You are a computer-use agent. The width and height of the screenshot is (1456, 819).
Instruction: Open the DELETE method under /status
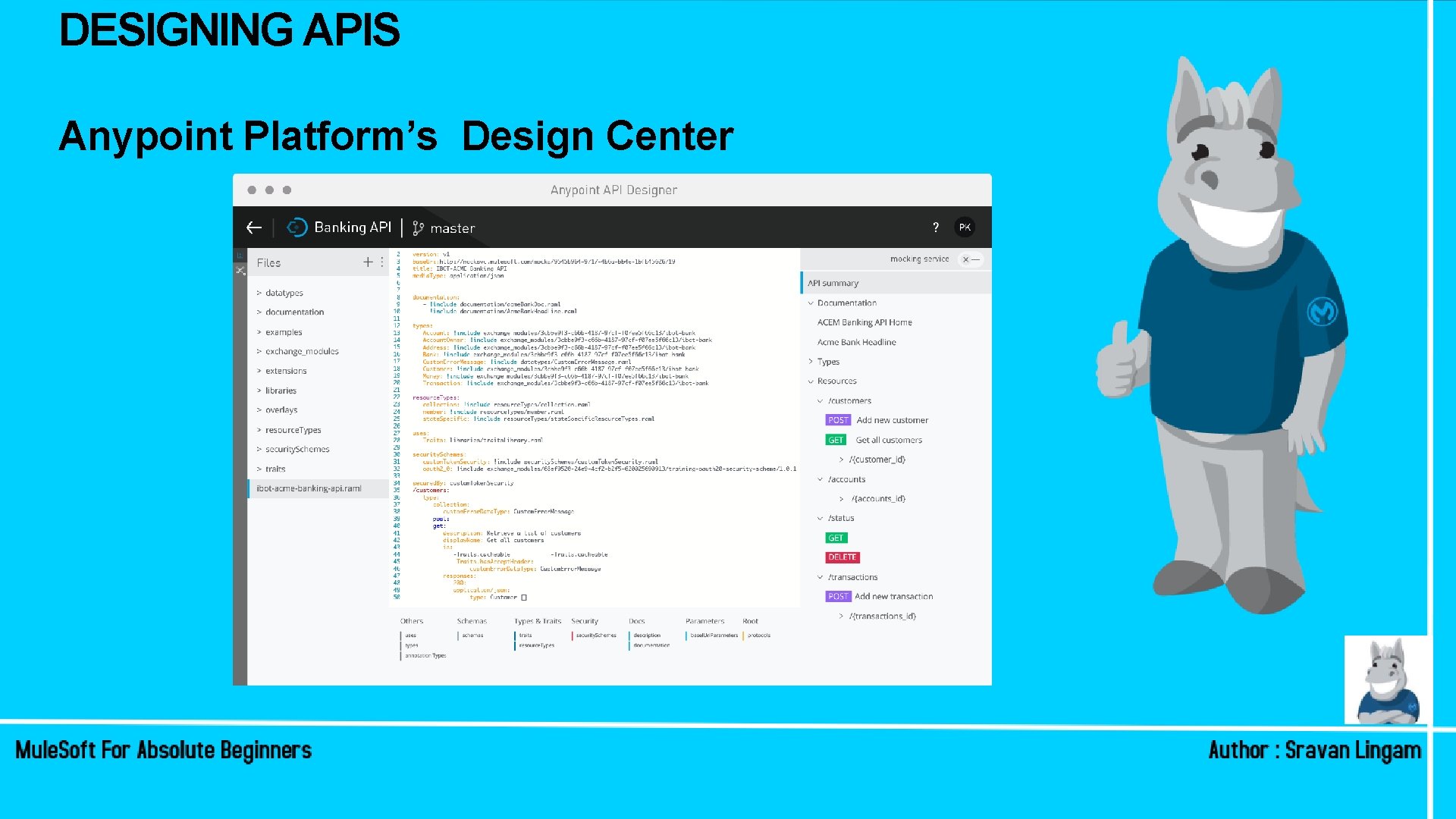coord(842,557)
